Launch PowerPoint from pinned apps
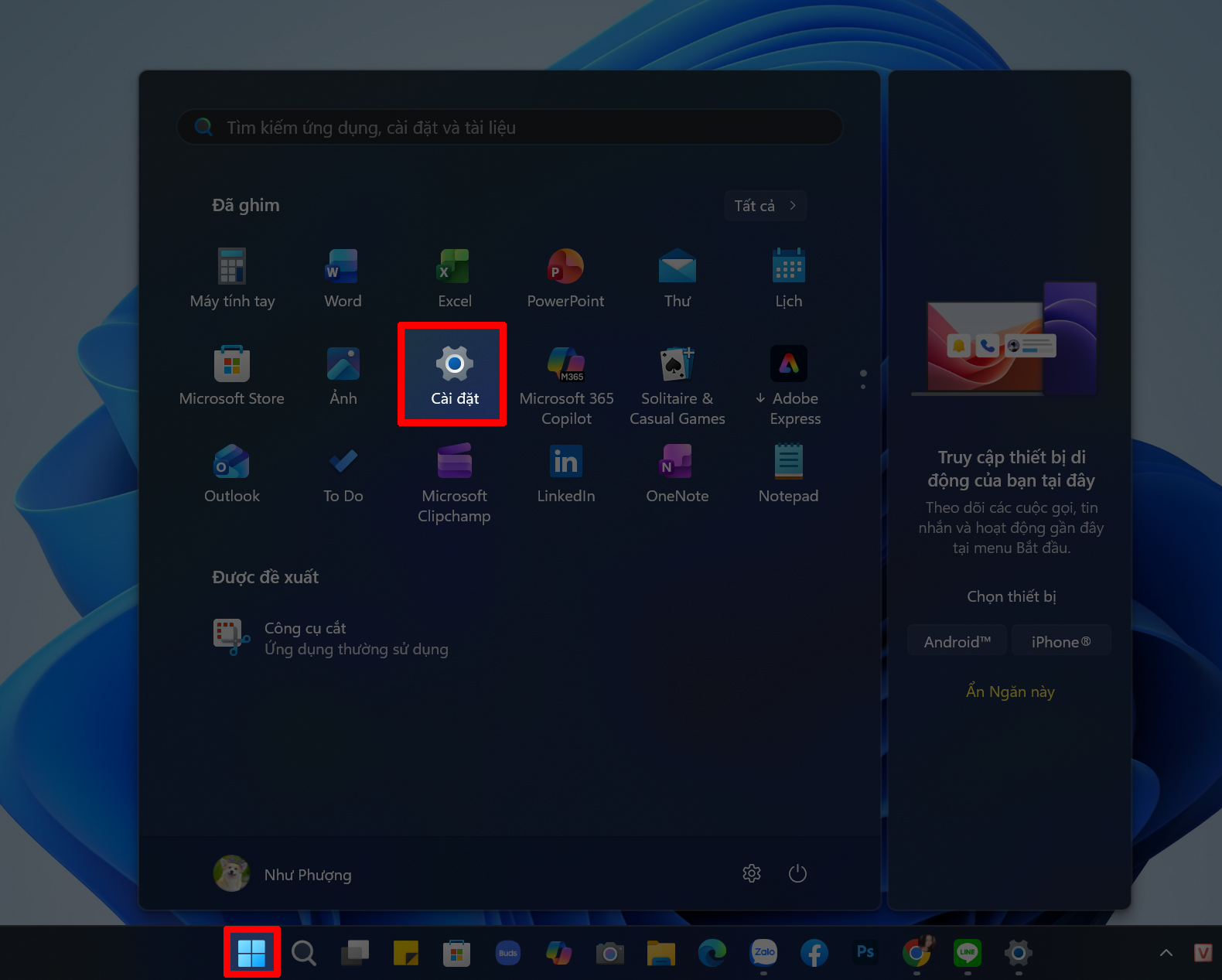Viewport: 1222px width, 980px height. pyautogui.click(x=565, y=278)
